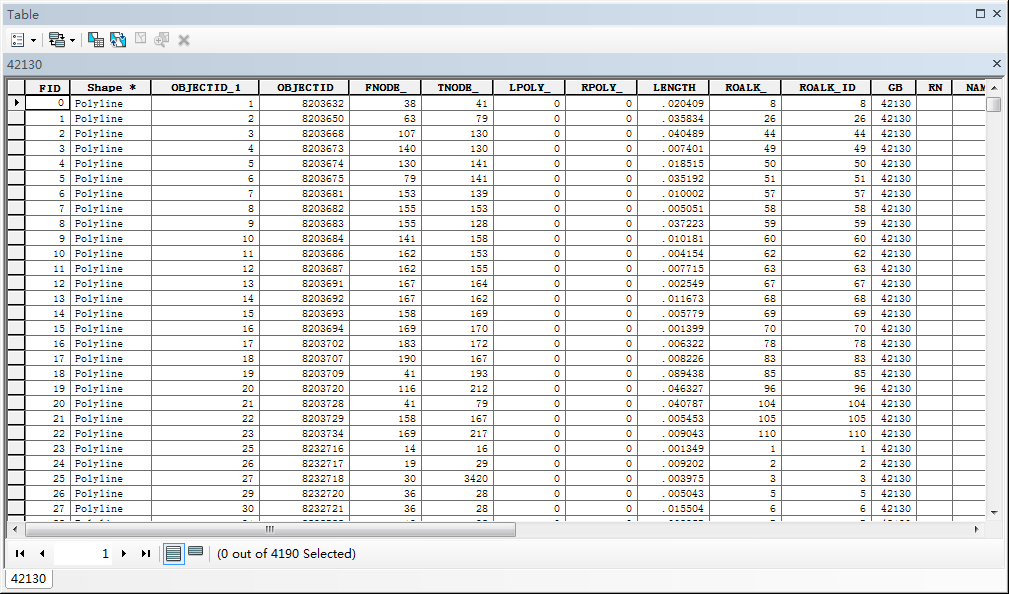Go to the first record
This screenshot has height=594, width=1009.
(x=20, y=553)
